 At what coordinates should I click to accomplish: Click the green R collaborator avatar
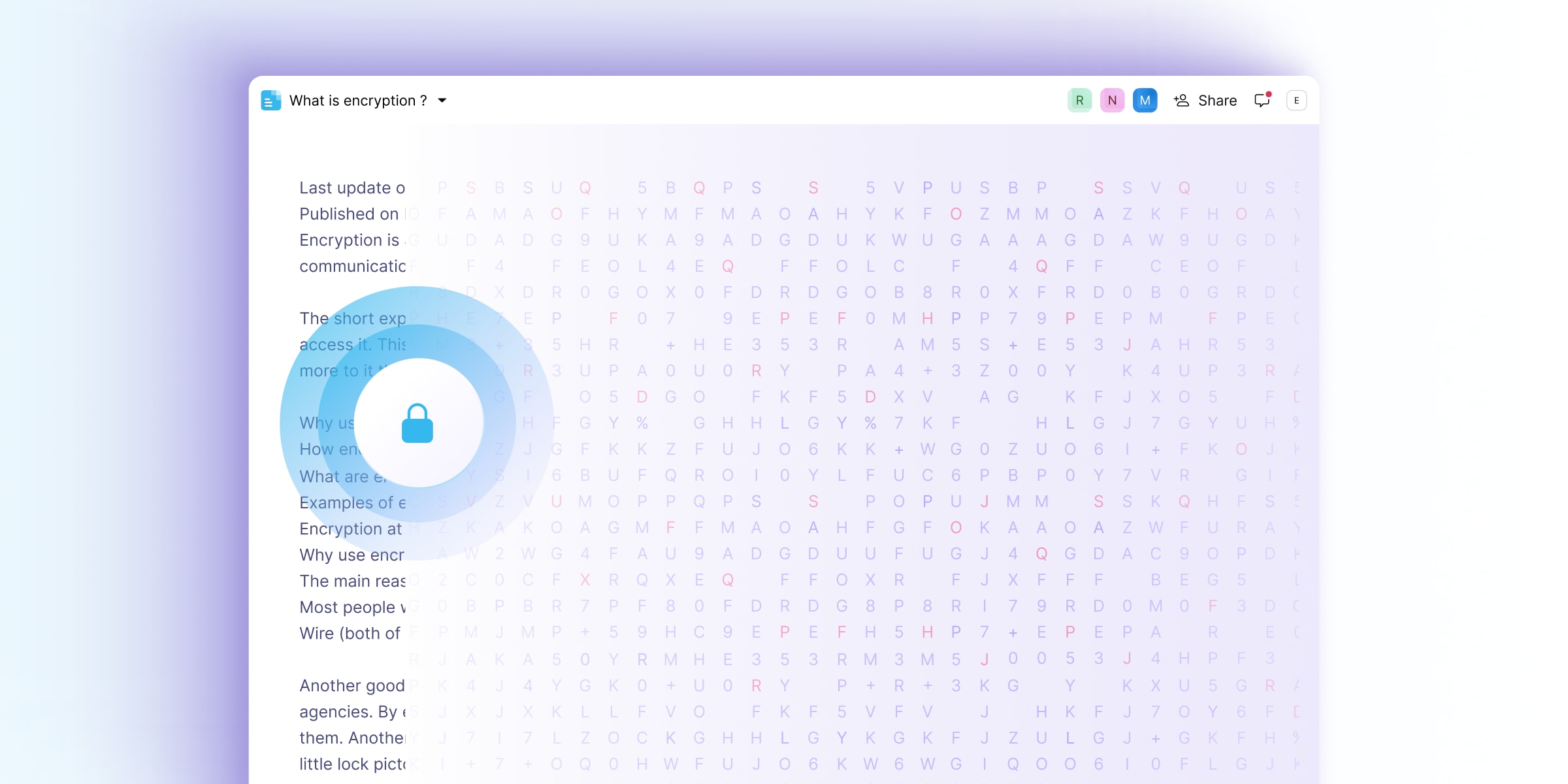[x=1079, y=101]
